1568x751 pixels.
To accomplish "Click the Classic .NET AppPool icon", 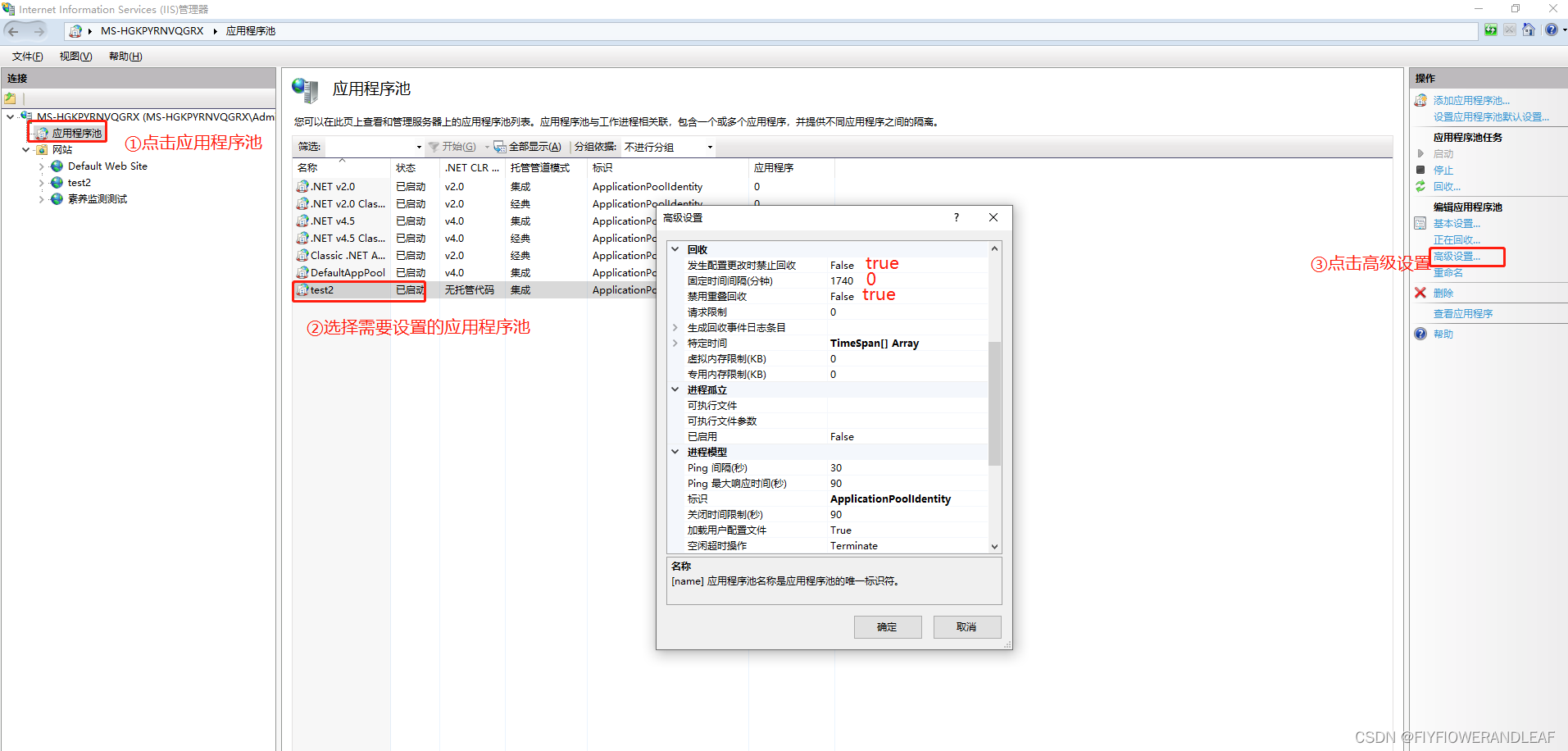I will 302,256.
